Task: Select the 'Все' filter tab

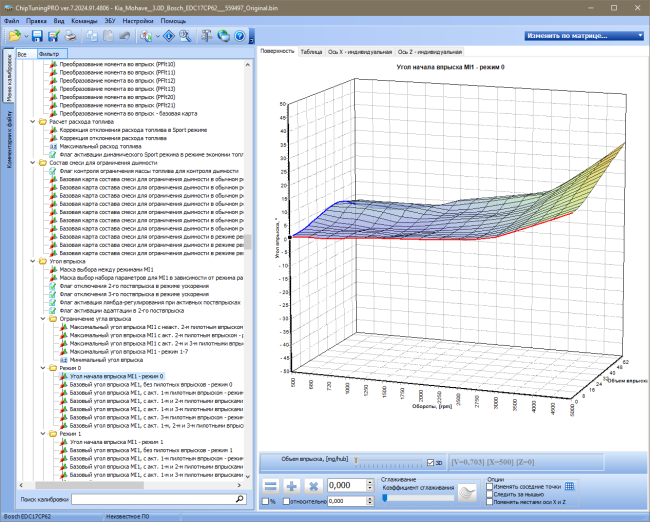Action: pos(26,54)
